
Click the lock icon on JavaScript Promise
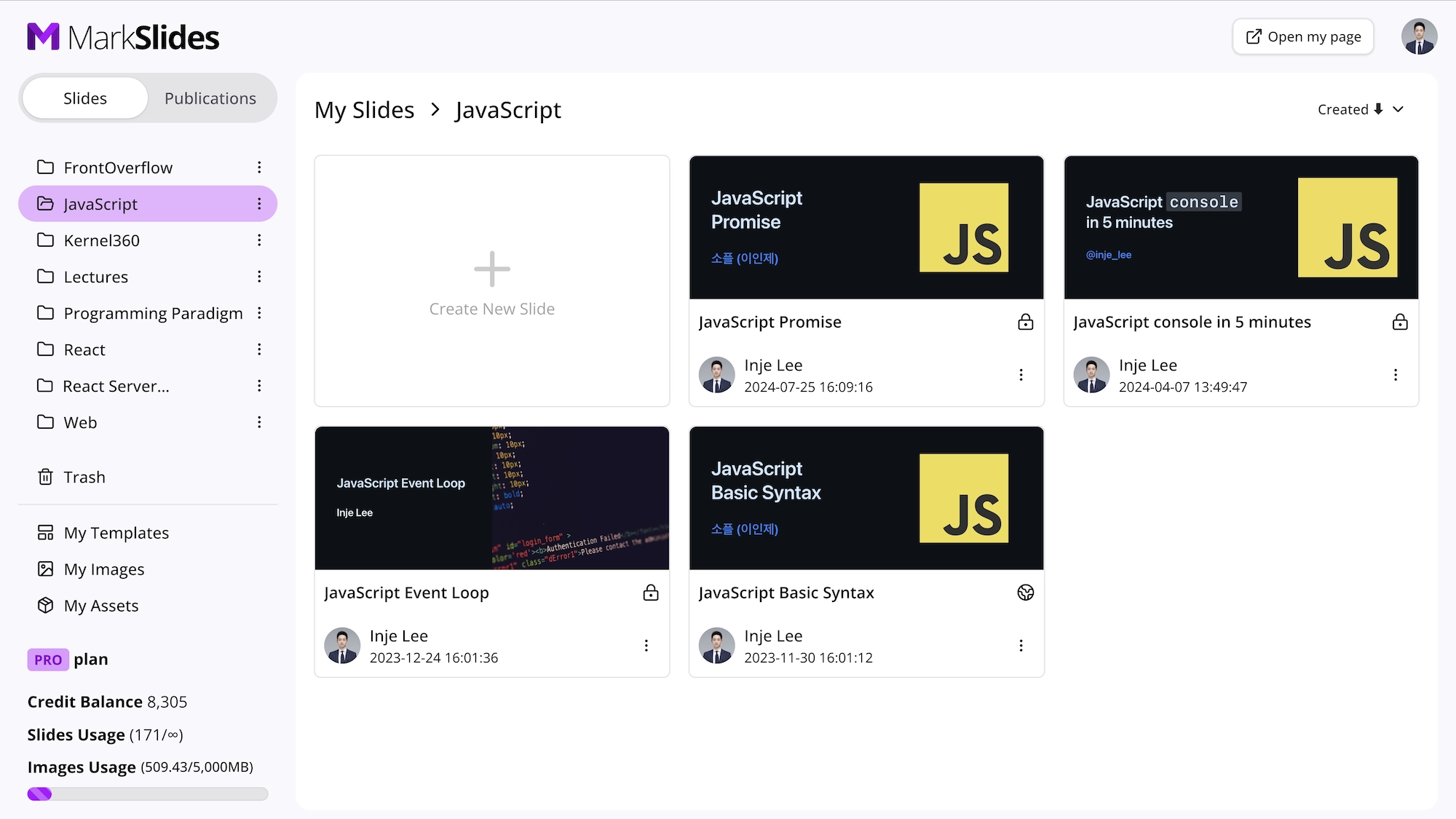1026,322
